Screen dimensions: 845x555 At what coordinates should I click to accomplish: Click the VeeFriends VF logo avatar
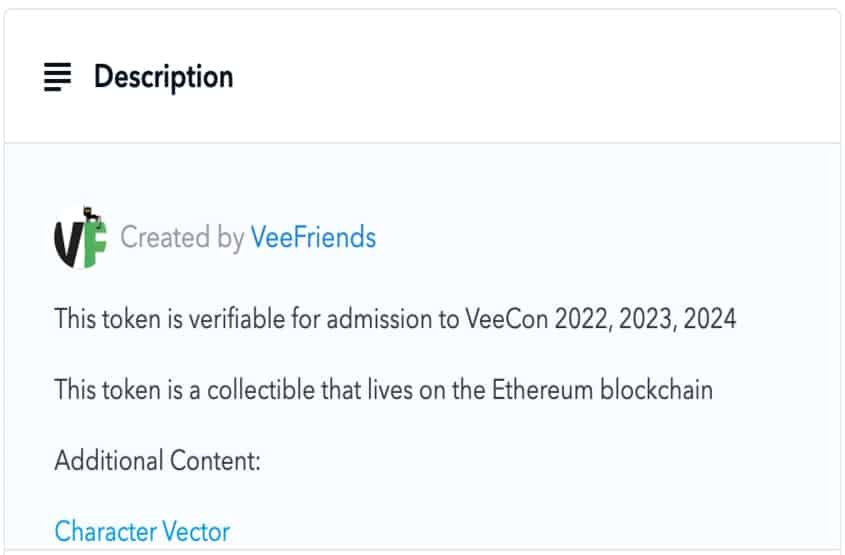click(81, 238)
